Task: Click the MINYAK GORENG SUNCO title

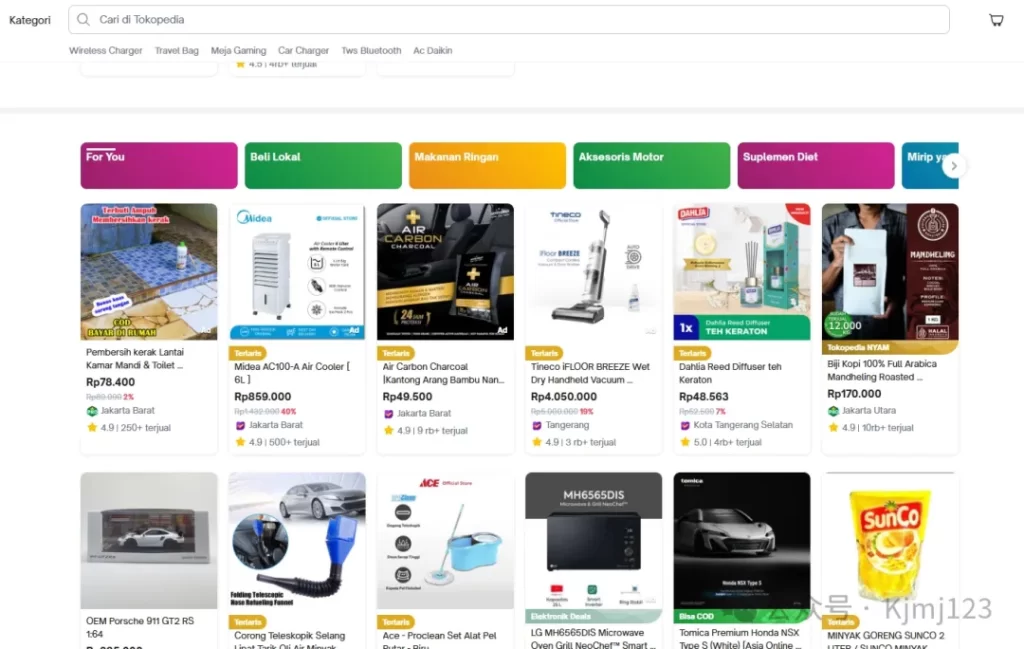Action: [886, 640]
